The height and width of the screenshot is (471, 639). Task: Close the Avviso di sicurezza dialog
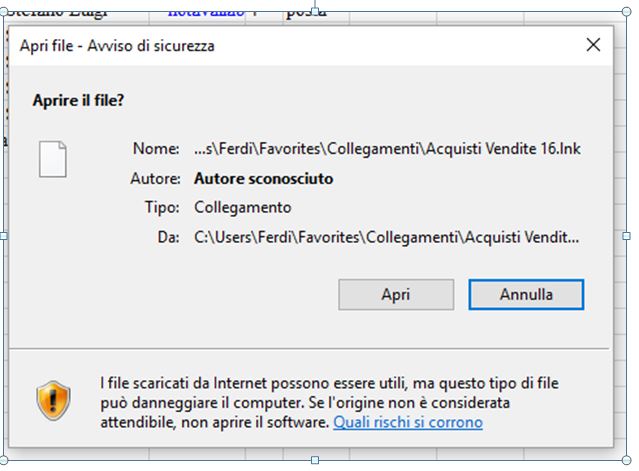point(593,45)
